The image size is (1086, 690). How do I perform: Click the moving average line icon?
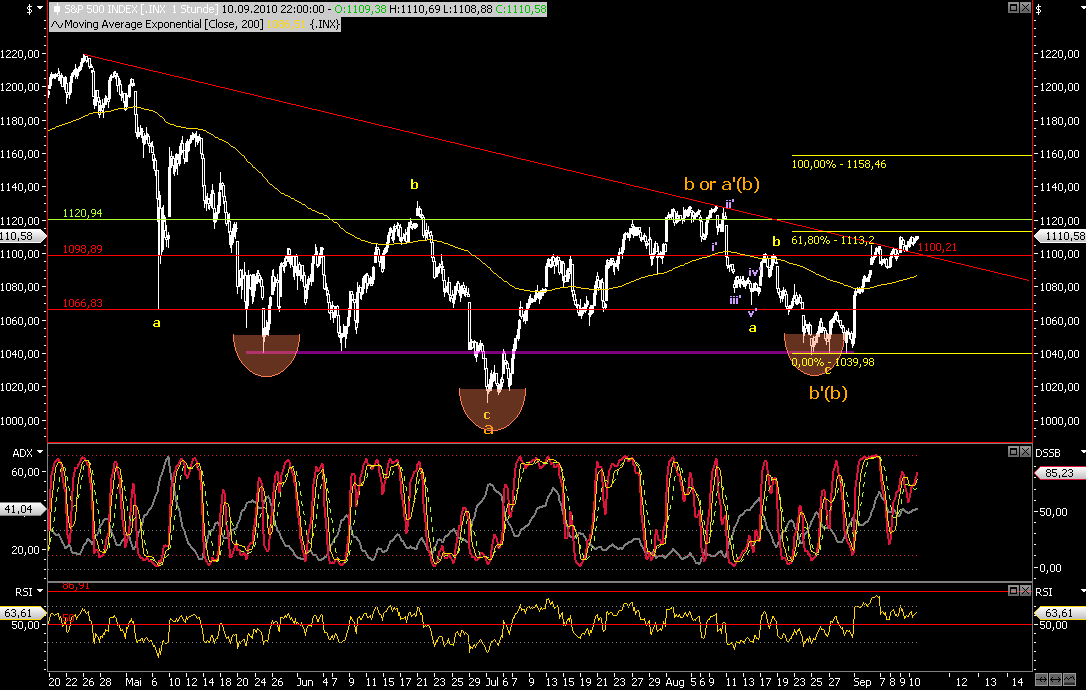57,24
